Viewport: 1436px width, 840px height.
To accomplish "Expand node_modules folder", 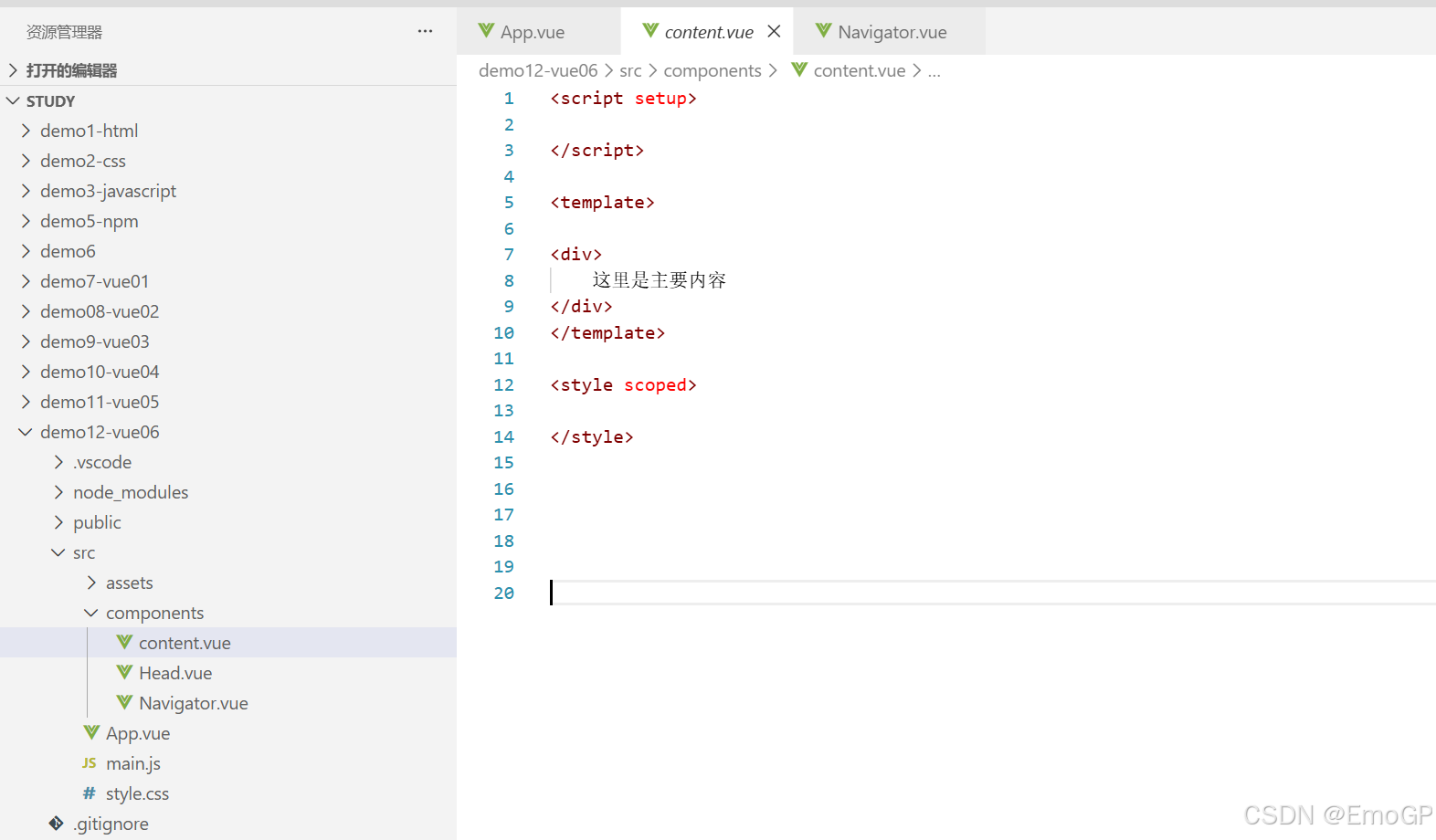I will point(228,492).
